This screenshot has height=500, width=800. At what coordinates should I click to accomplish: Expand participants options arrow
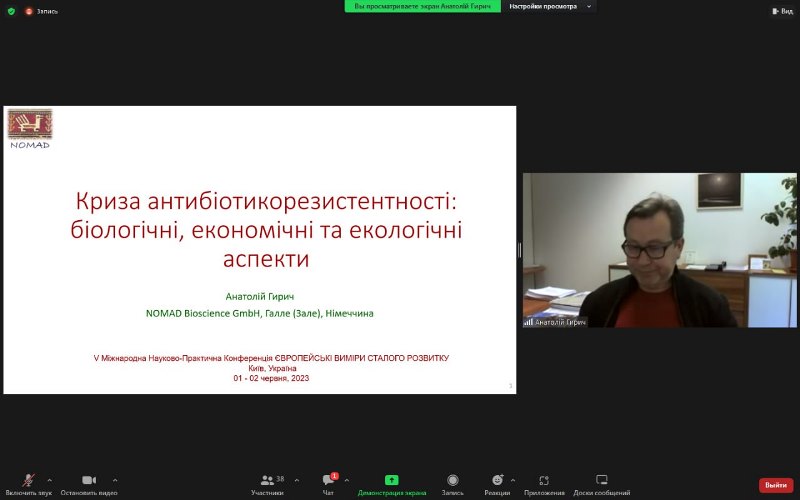pyautogui.click(x=297, y=480)
